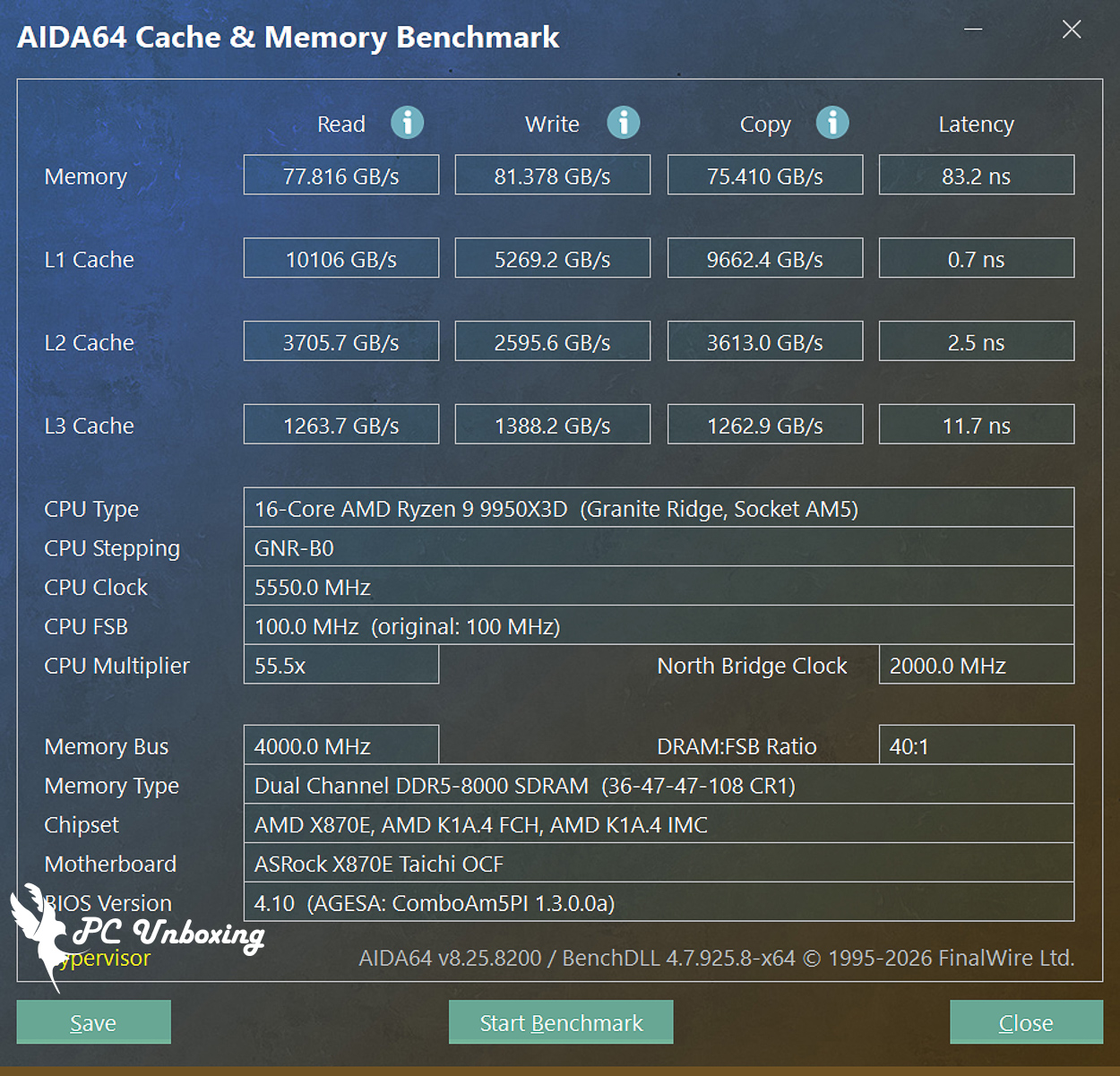
Task: Select the Memory Read 77.816 GB/s field
Action: click(x=341, y=176)
